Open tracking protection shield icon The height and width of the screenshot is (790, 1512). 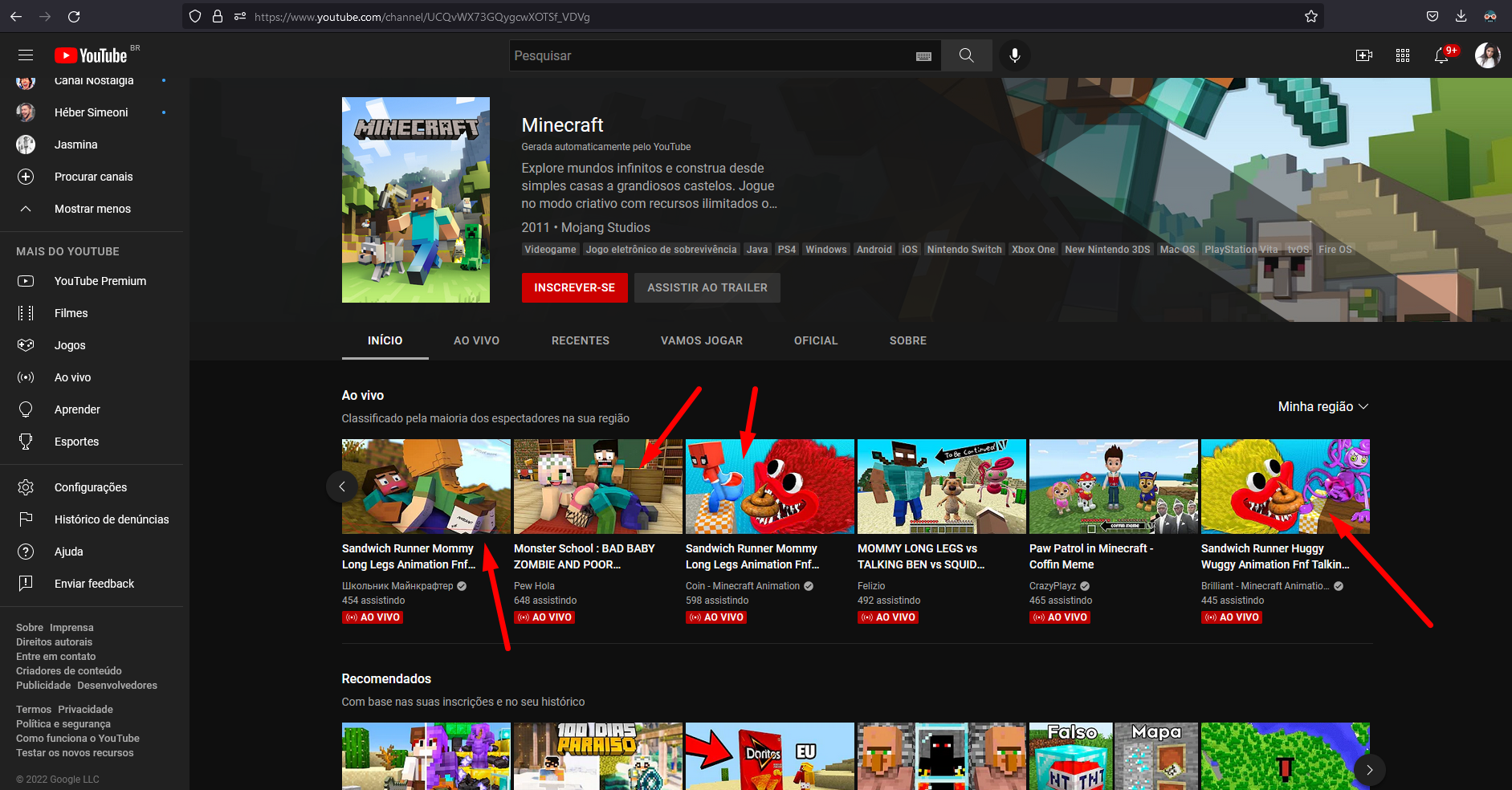(x=195, y=16)
